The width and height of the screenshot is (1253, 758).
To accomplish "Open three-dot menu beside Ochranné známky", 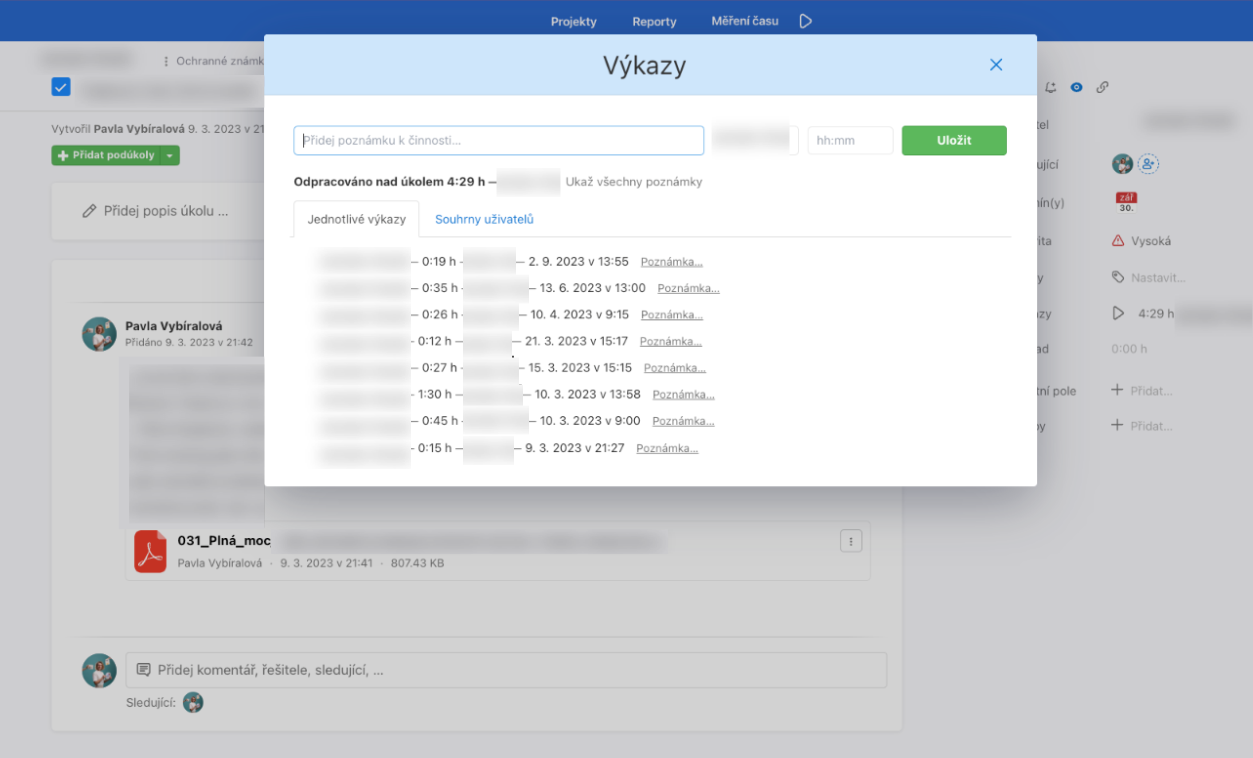I will 166,61.
